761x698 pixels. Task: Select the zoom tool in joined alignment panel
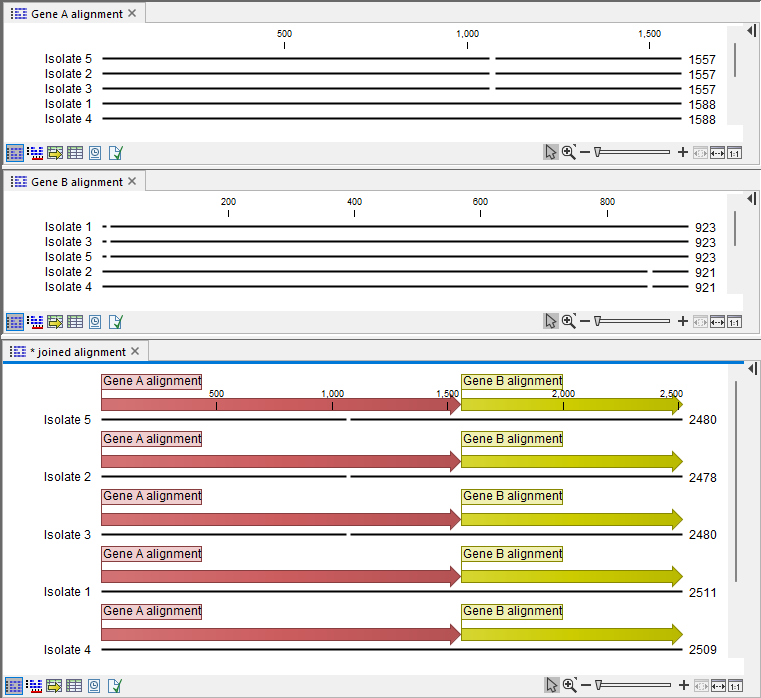tap(568, 685)
